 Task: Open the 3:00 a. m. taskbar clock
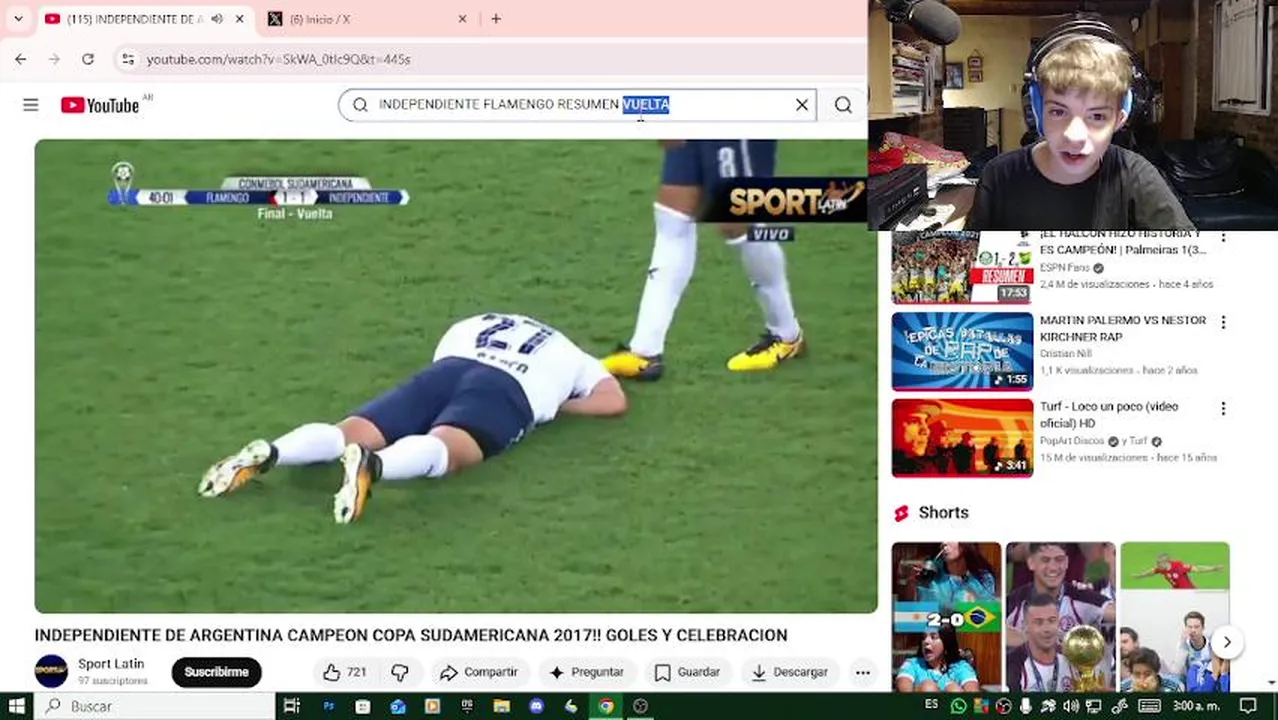1195,706
